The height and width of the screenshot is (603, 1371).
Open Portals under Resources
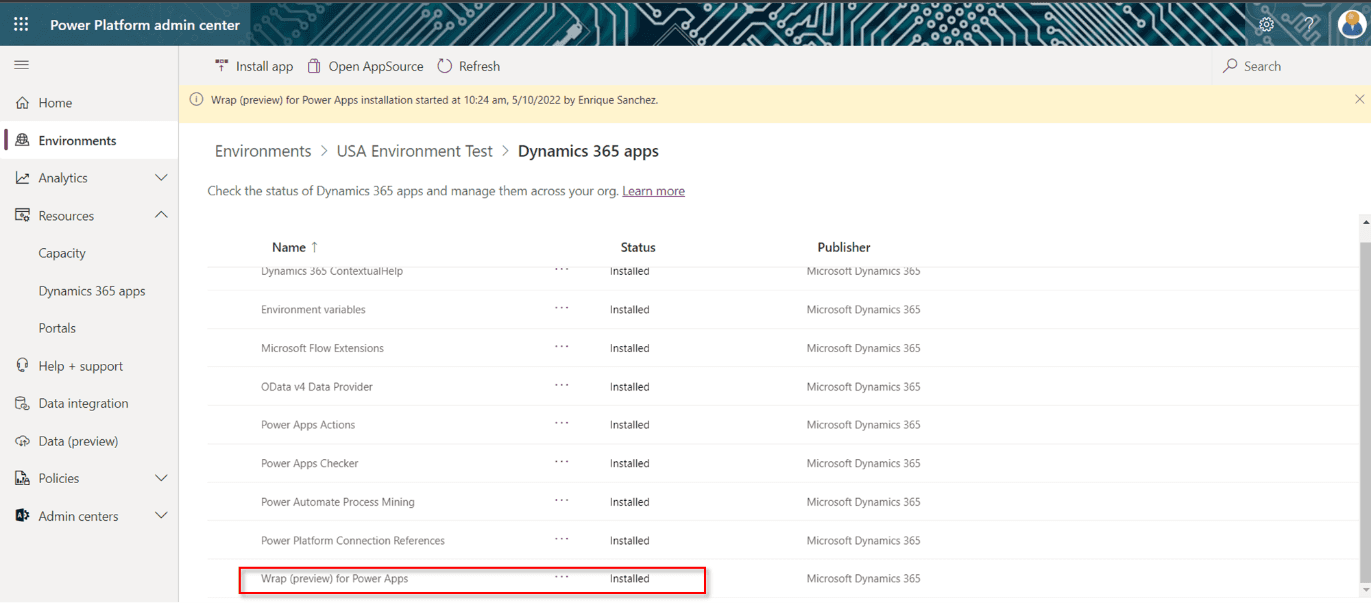57,328
